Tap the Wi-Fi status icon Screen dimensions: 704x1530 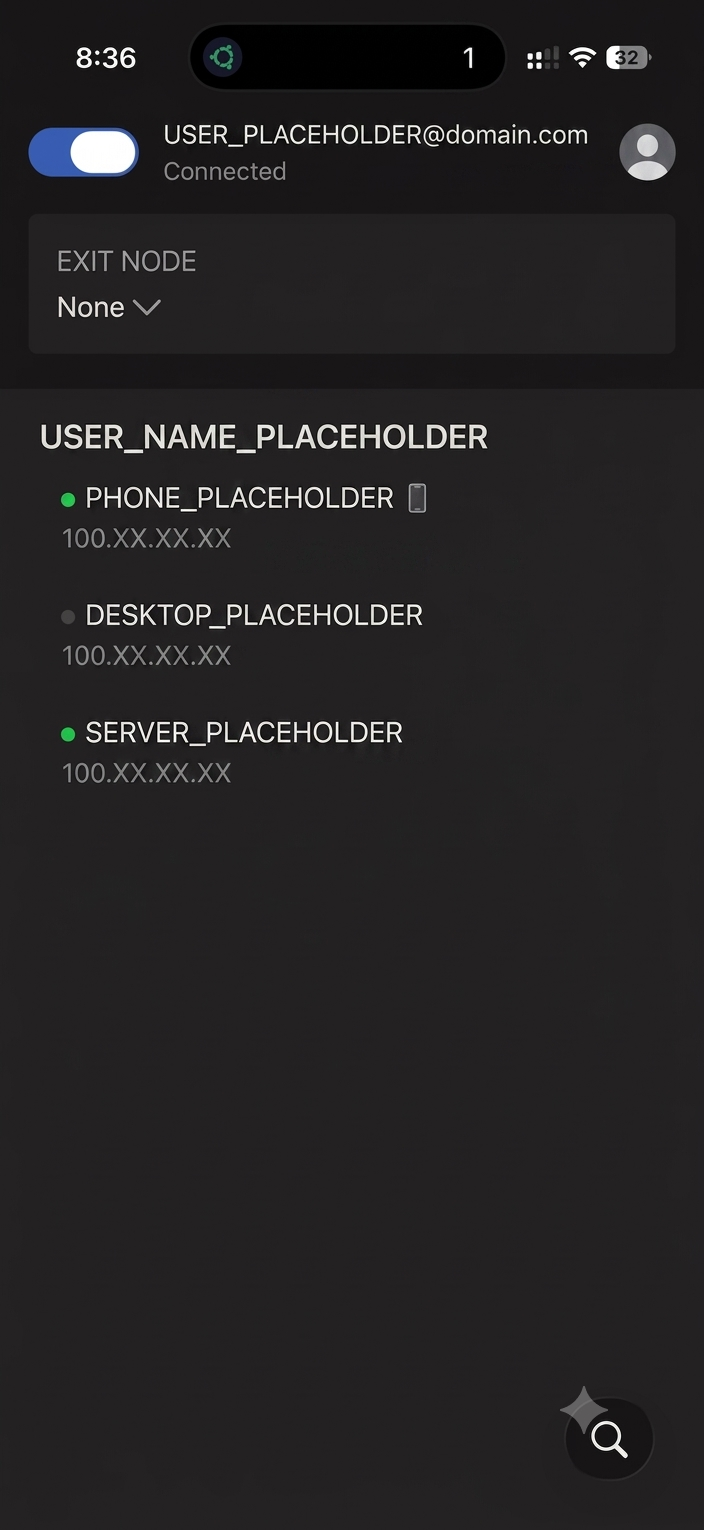click(x=582, y=58)
